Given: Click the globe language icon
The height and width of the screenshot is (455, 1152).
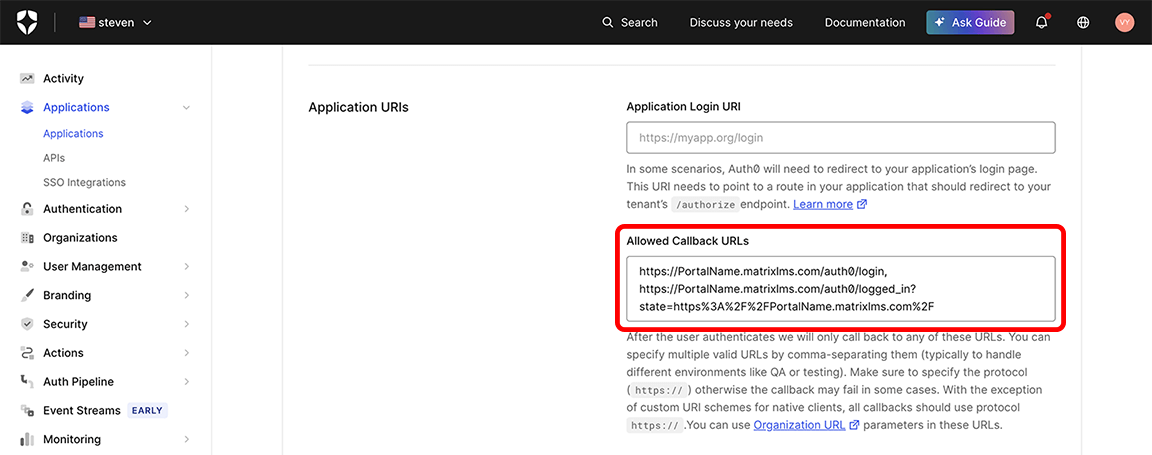Looking at the screenshot, I should tap(1082, 22).
